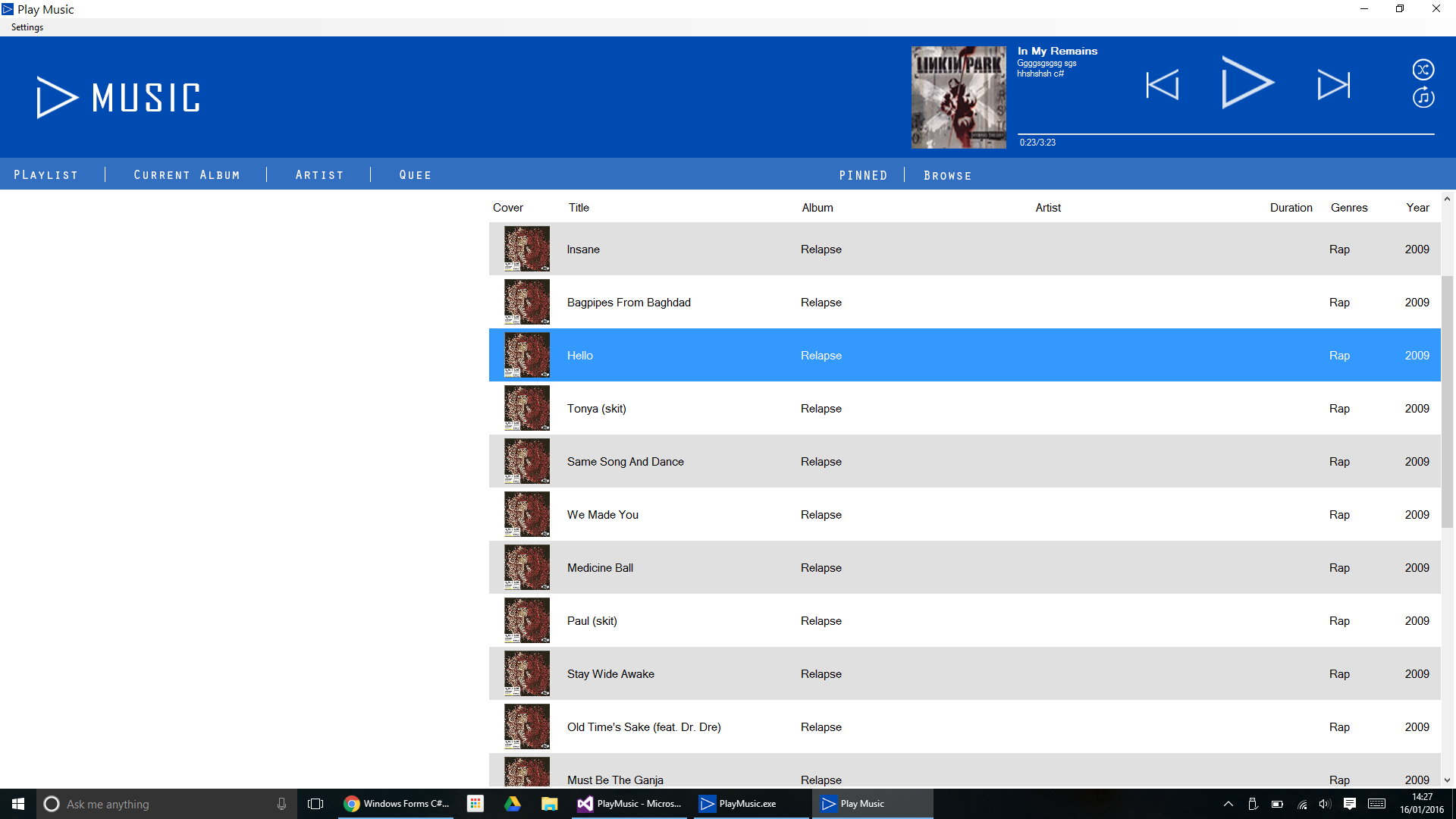The image size is (1456, 819).
Task: Click the Browse button
Action: 947,175
